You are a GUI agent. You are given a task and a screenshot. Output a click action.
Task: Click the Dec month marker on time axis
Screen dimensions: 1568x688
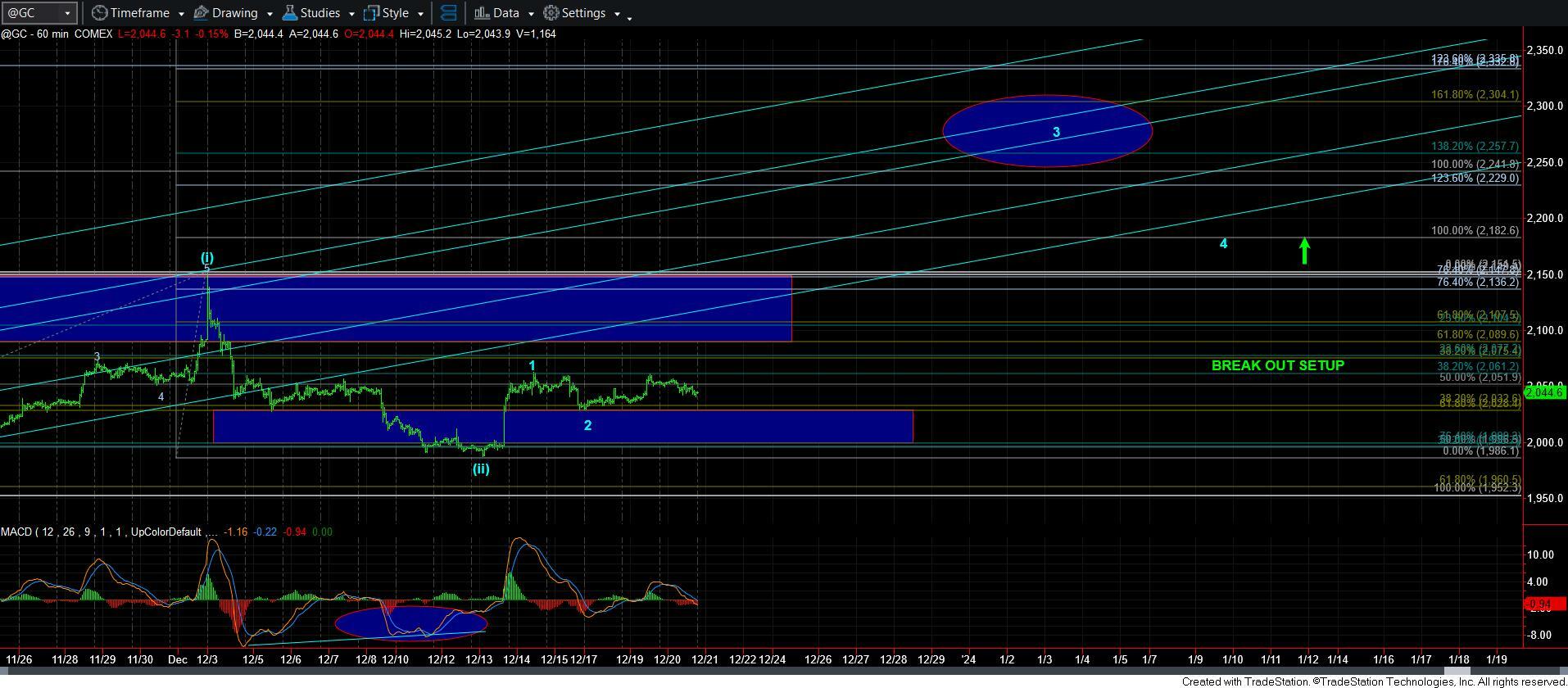tap(177, 659)
